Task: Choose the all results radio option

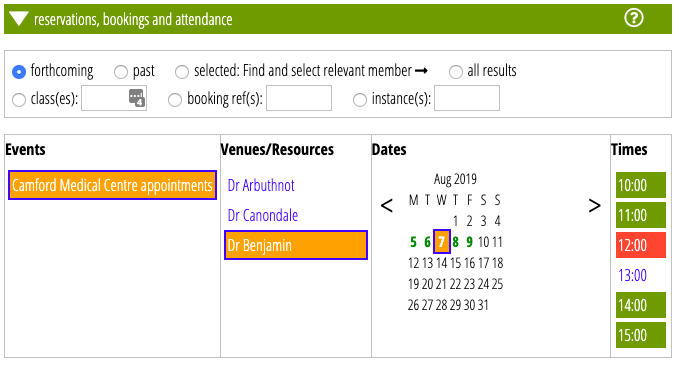Action: tap(456, 71)
